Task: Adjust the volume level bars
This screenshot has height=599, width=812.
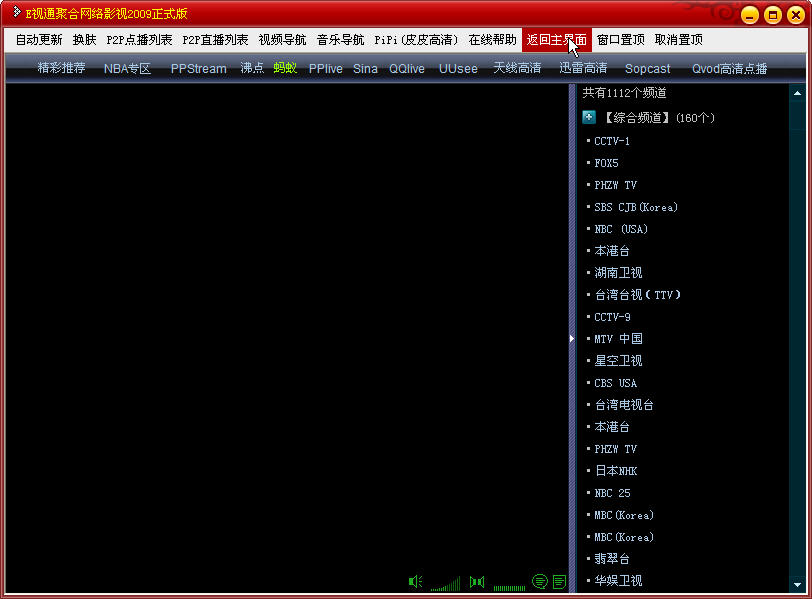Action: (x=445, y=584)
